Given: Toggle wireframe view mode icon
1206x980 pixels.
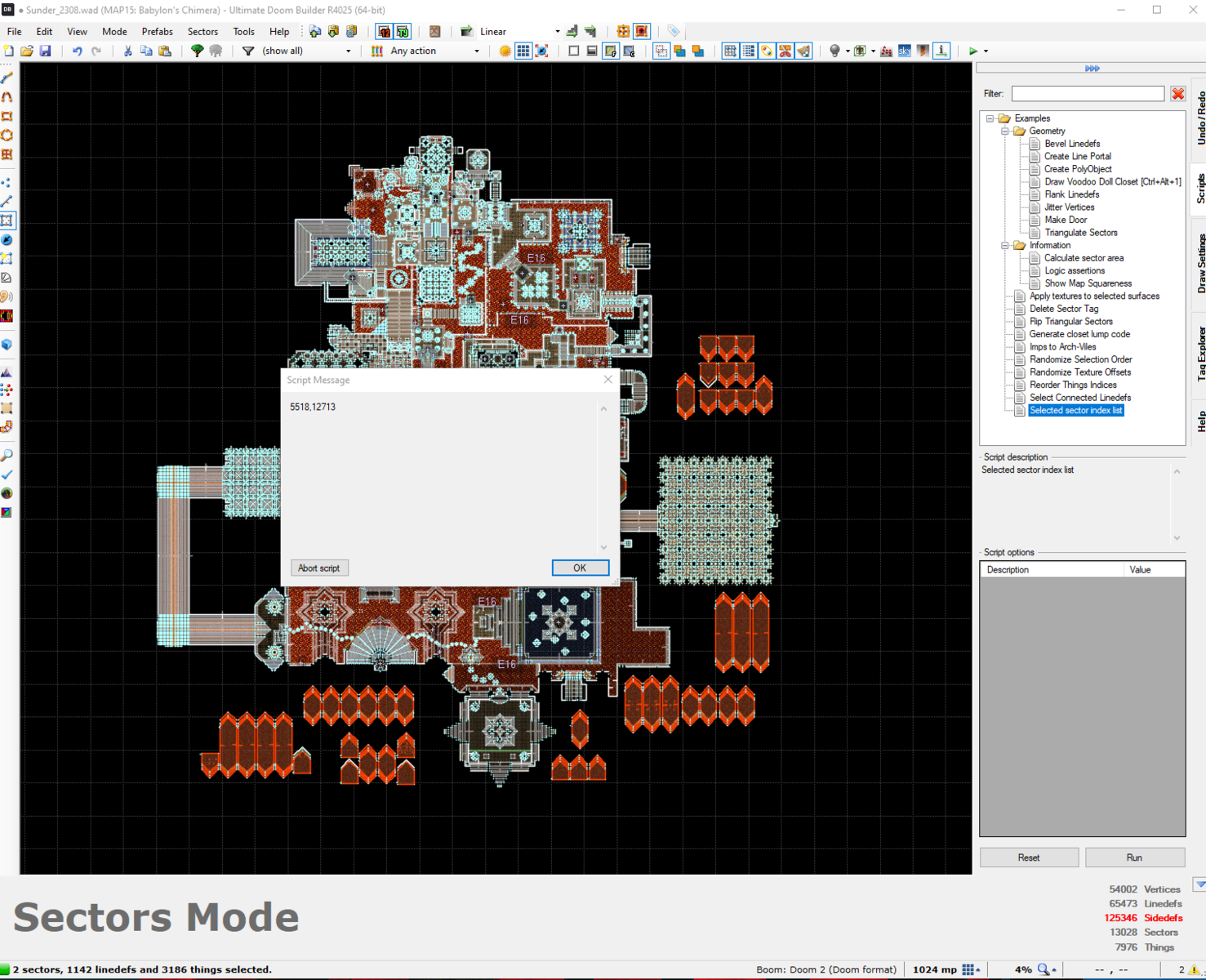Looking at the screenshot, I should coord(573,51).
